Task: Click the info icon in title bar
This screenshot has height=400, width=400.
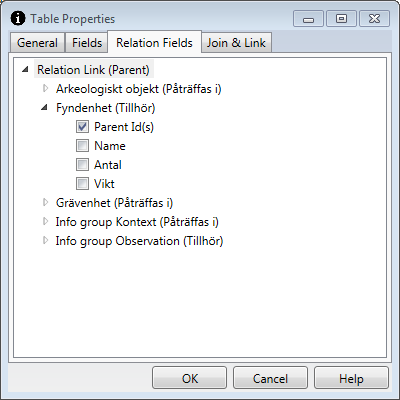Action: [18, 18]
